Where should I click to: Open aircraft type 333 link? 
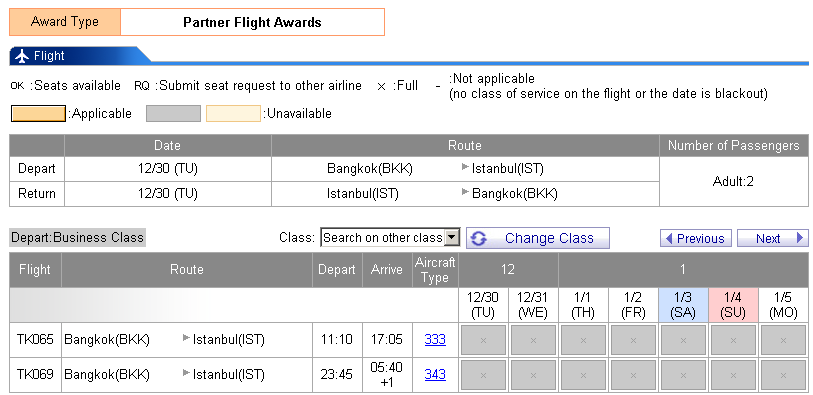point(435,340)
